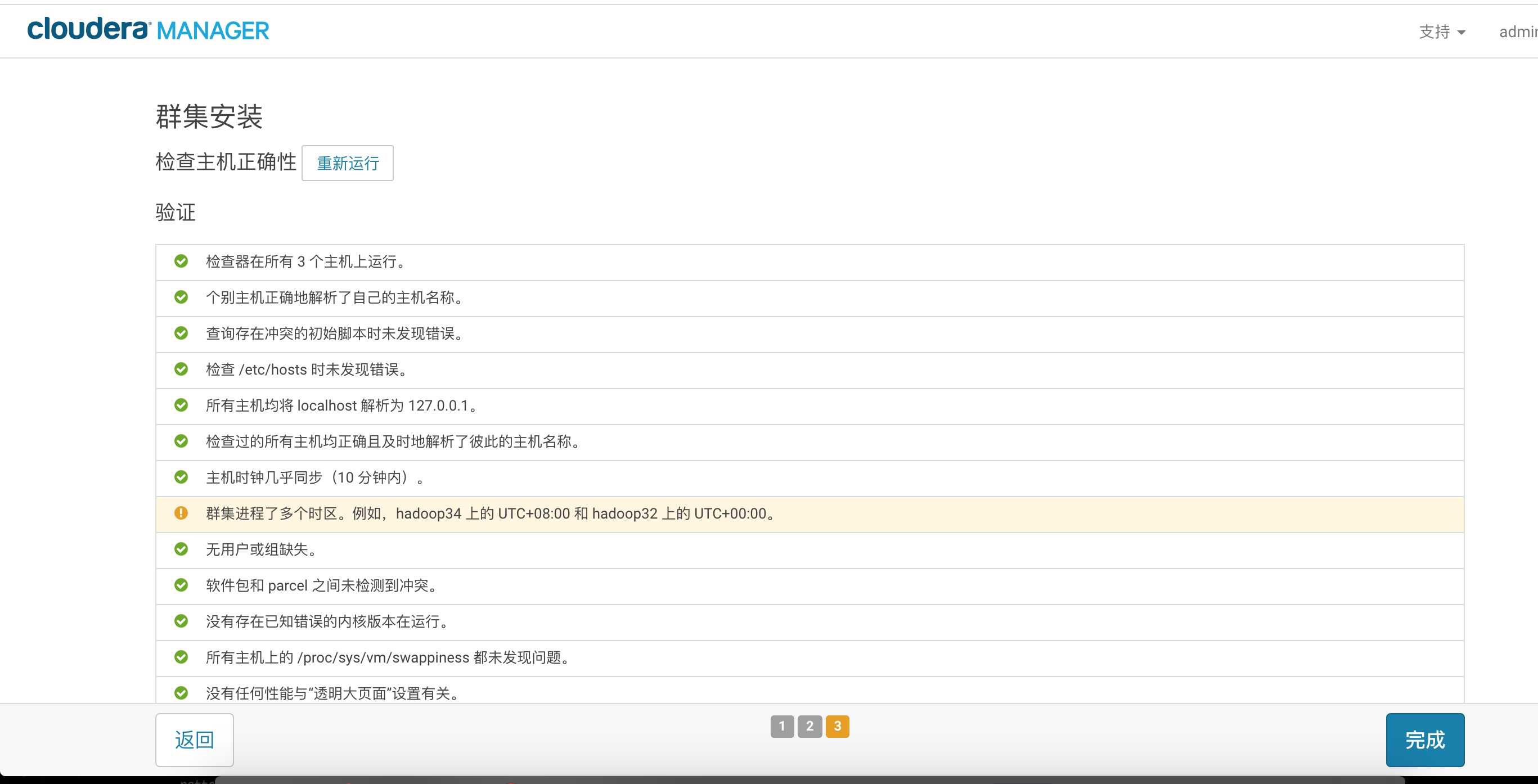Viewport: 1538px width, 784px height.
Task: Go to wizard step 2
Action: [810, 726]
